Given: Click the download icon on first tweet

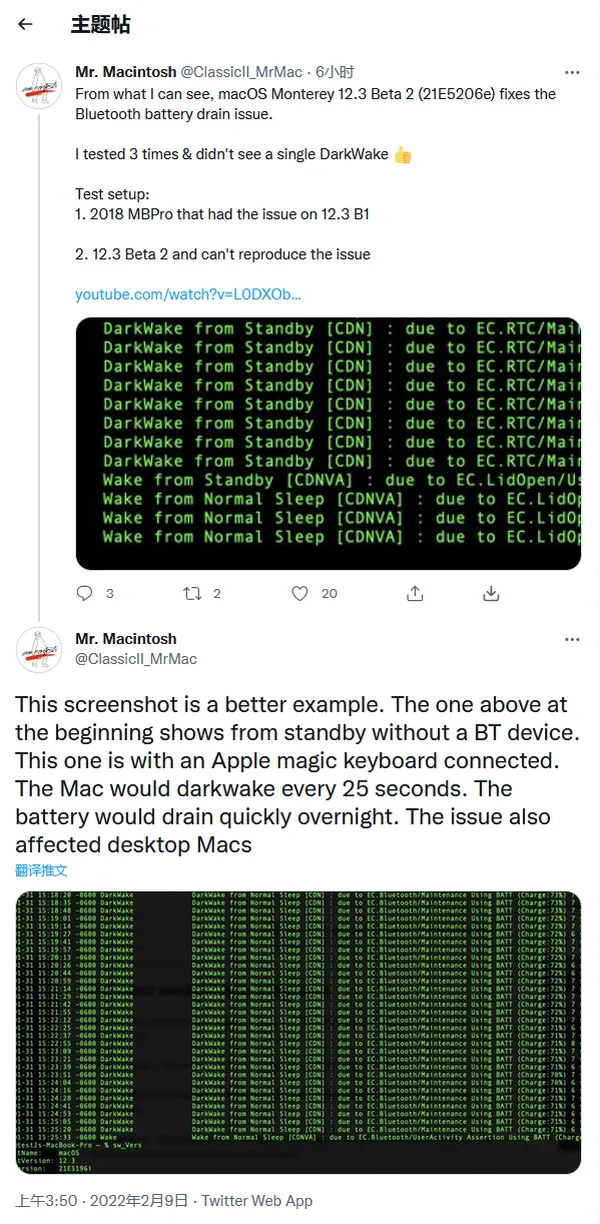Looking at the screenshot, I should point(491,593).
